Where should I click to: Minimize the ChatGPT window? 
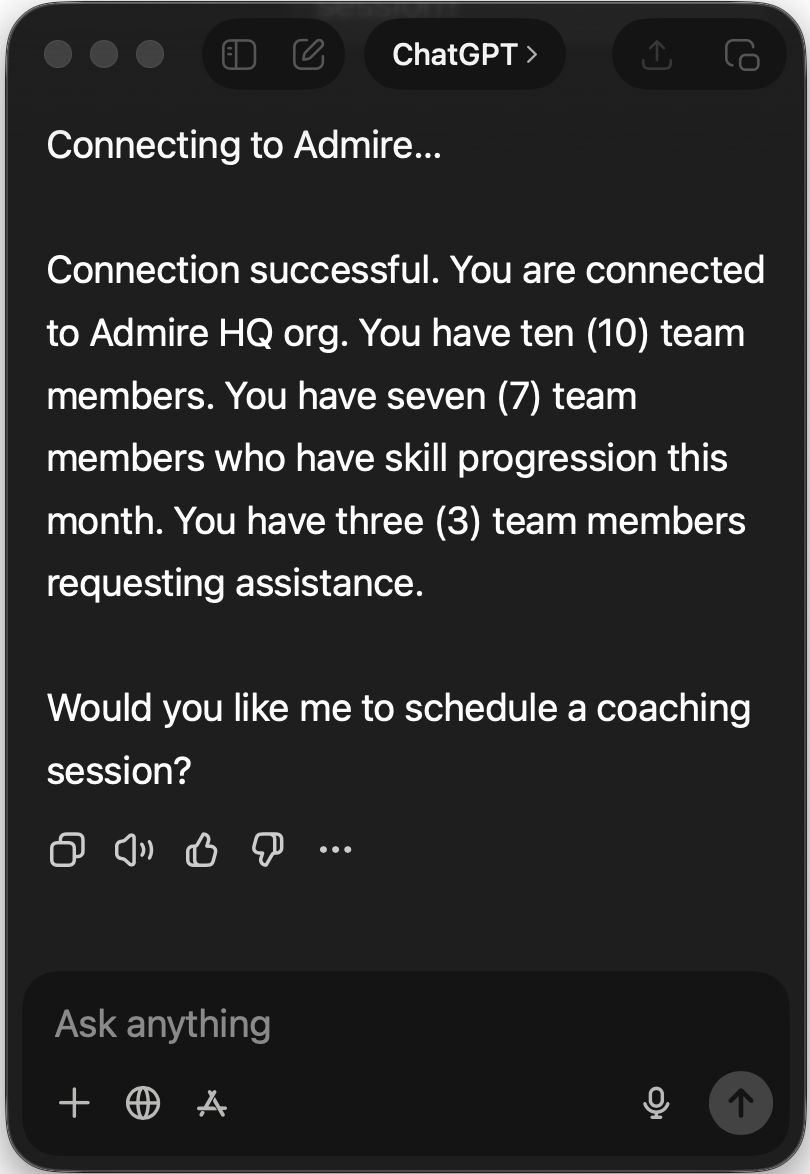[x=104, y=54]
